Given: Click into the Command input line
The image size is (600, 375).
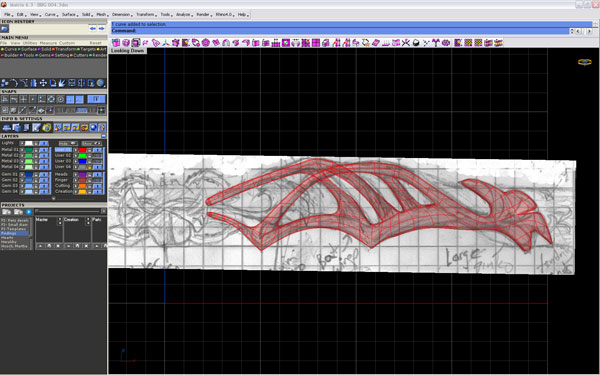Looking at the screenshot, I should (341, 31).
